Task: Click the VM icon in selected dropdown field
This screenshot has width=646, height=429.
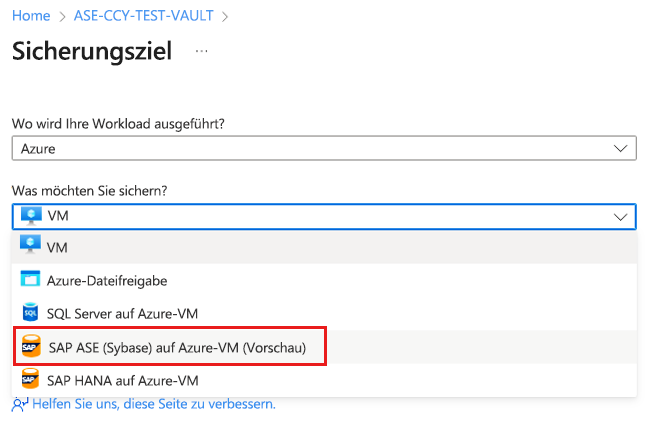Action: coord(29,215)
